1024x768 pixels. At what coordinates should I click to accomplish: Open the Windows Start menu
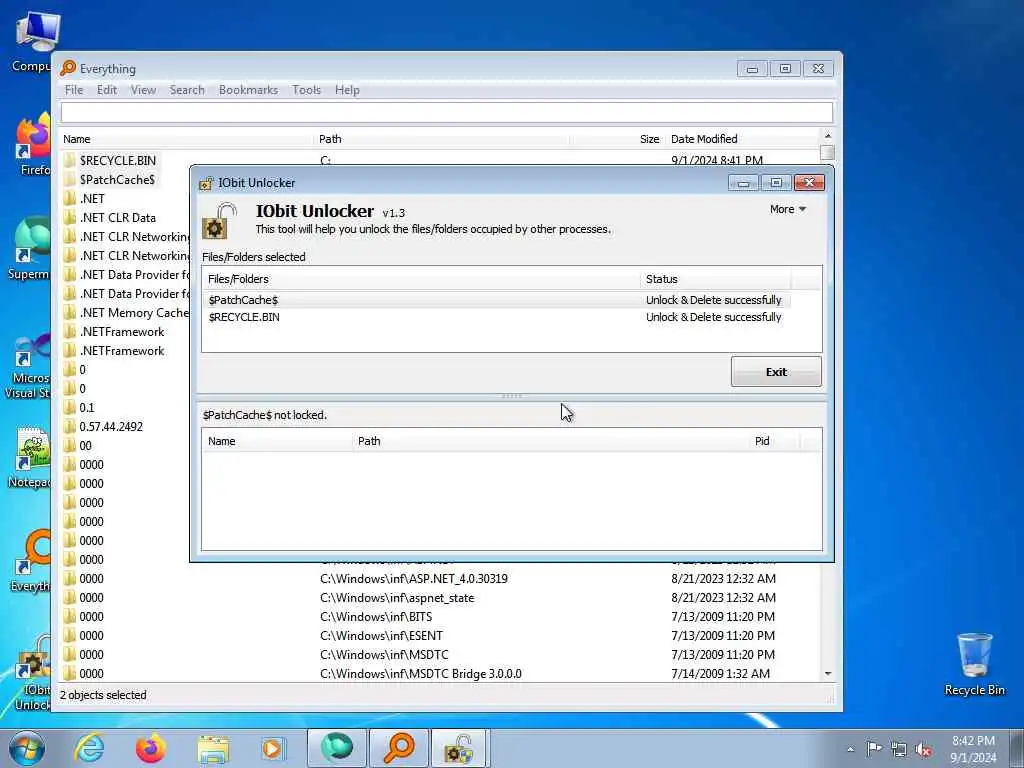pyautogui.click(x=26, y=748)
